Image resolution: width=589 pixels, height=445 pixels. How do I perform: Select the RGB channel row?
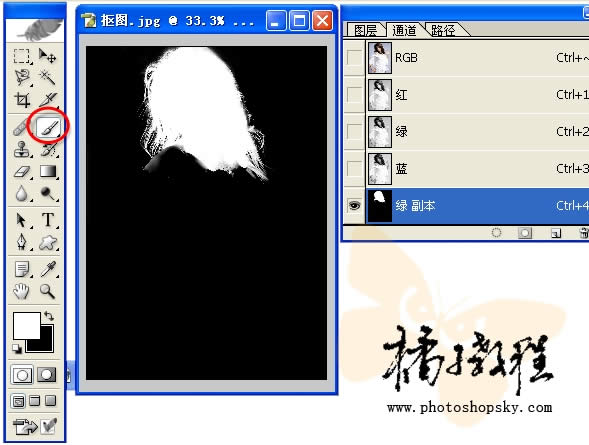pos(477,58)
